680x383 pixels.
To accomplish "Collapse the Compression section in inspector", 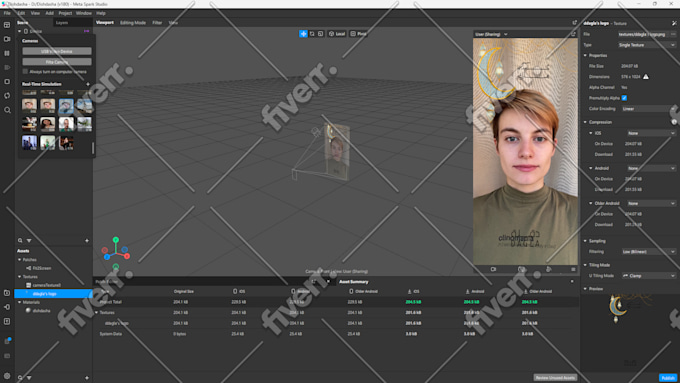I will (x=585, y=122).
